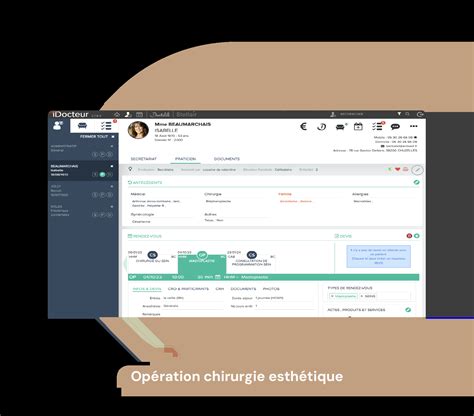
Task: Click the blue no-quote information box
Action: (378, 256)
